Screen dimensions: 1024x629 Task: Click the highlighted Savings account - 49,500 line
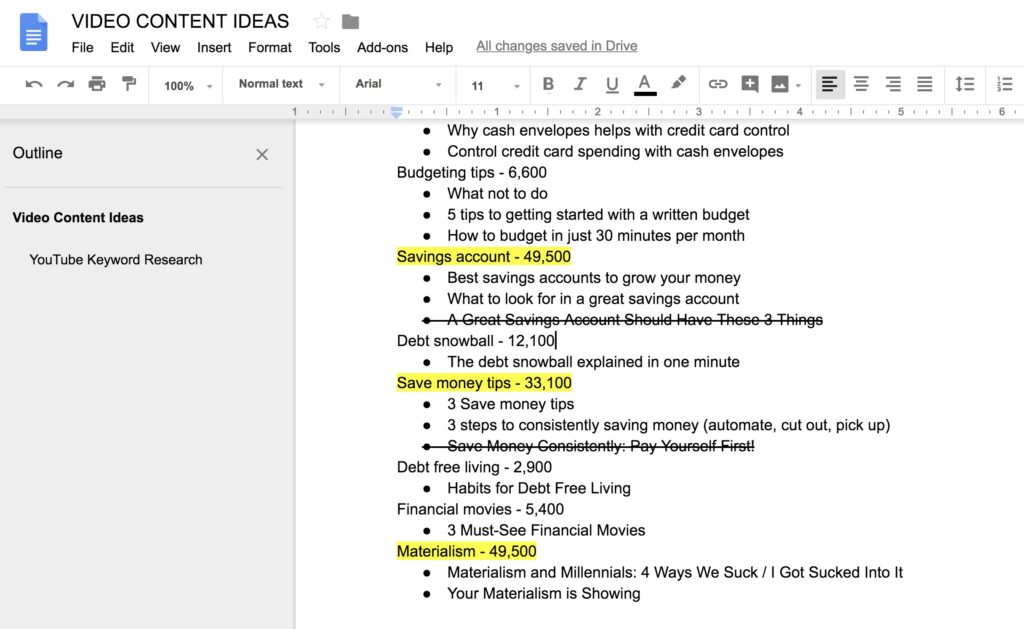point(484,257)
